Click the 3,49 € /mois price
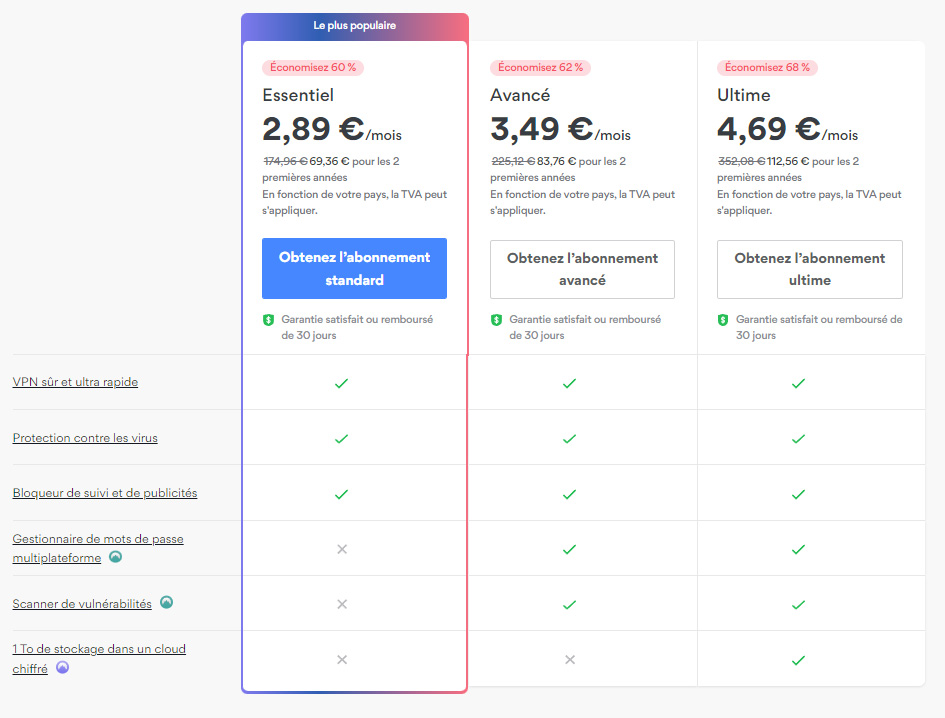 tap(560, 129)
